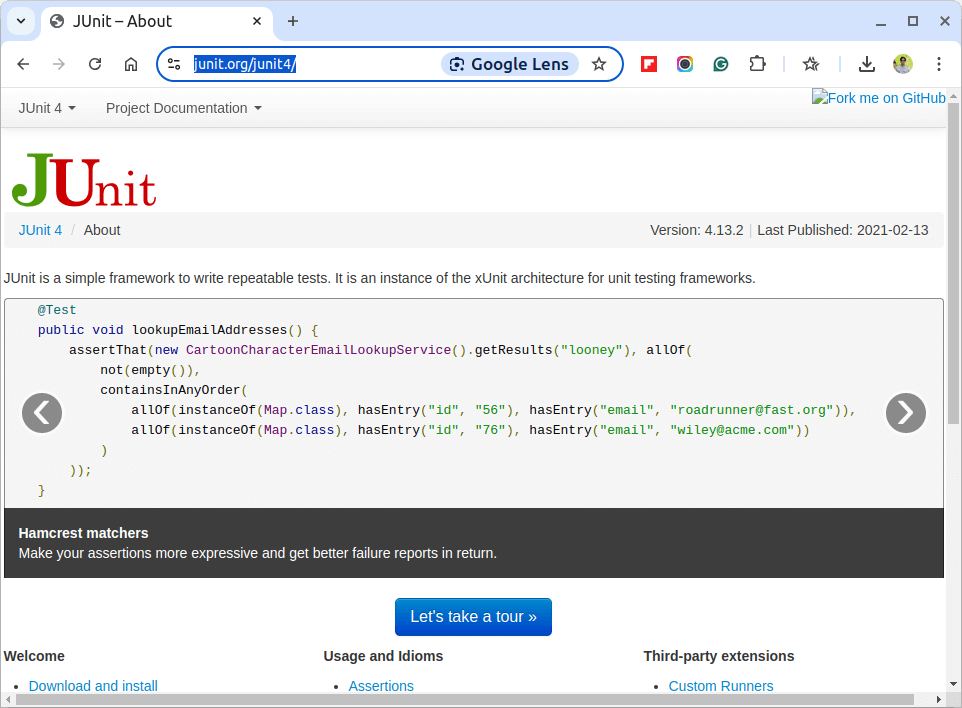Show the previous carousel slide arrow

click(42, 413)
